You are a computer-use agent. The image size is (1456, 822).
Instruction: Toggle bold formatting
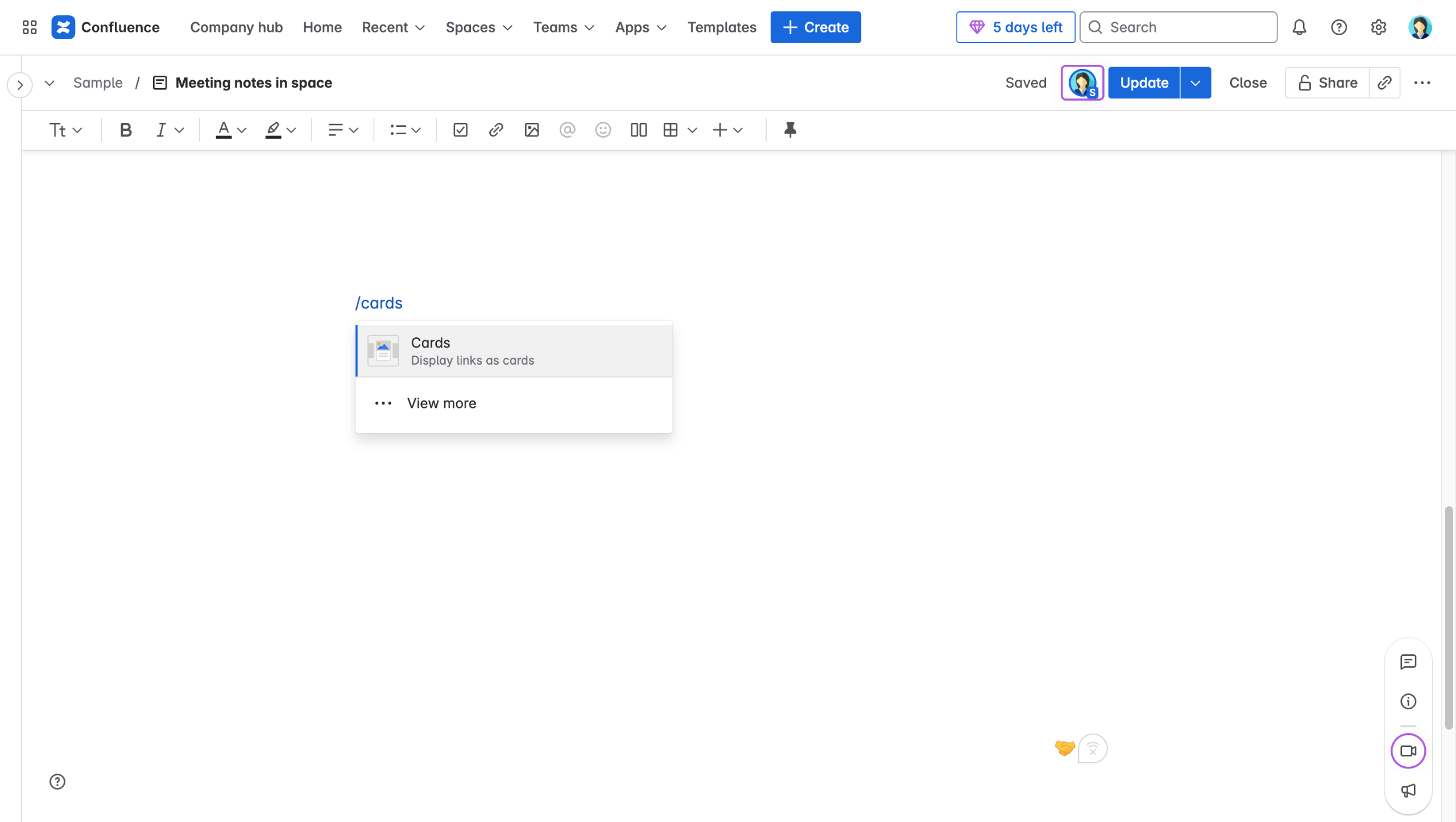point(126,130)
